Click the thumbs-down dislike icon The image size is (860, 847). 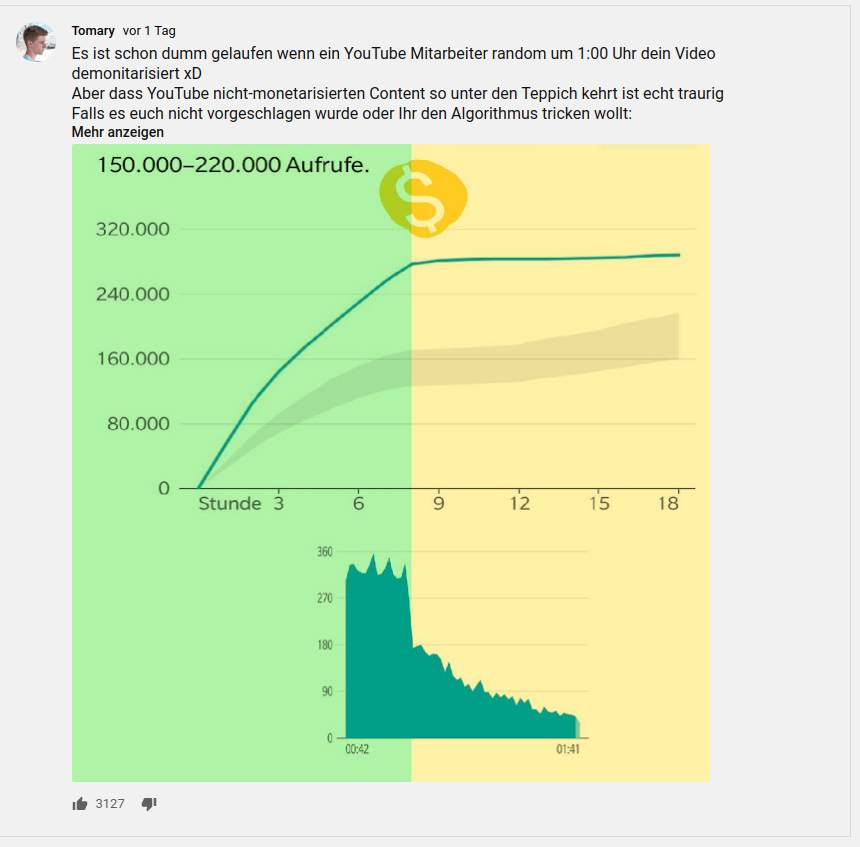[x=149, y=804]
